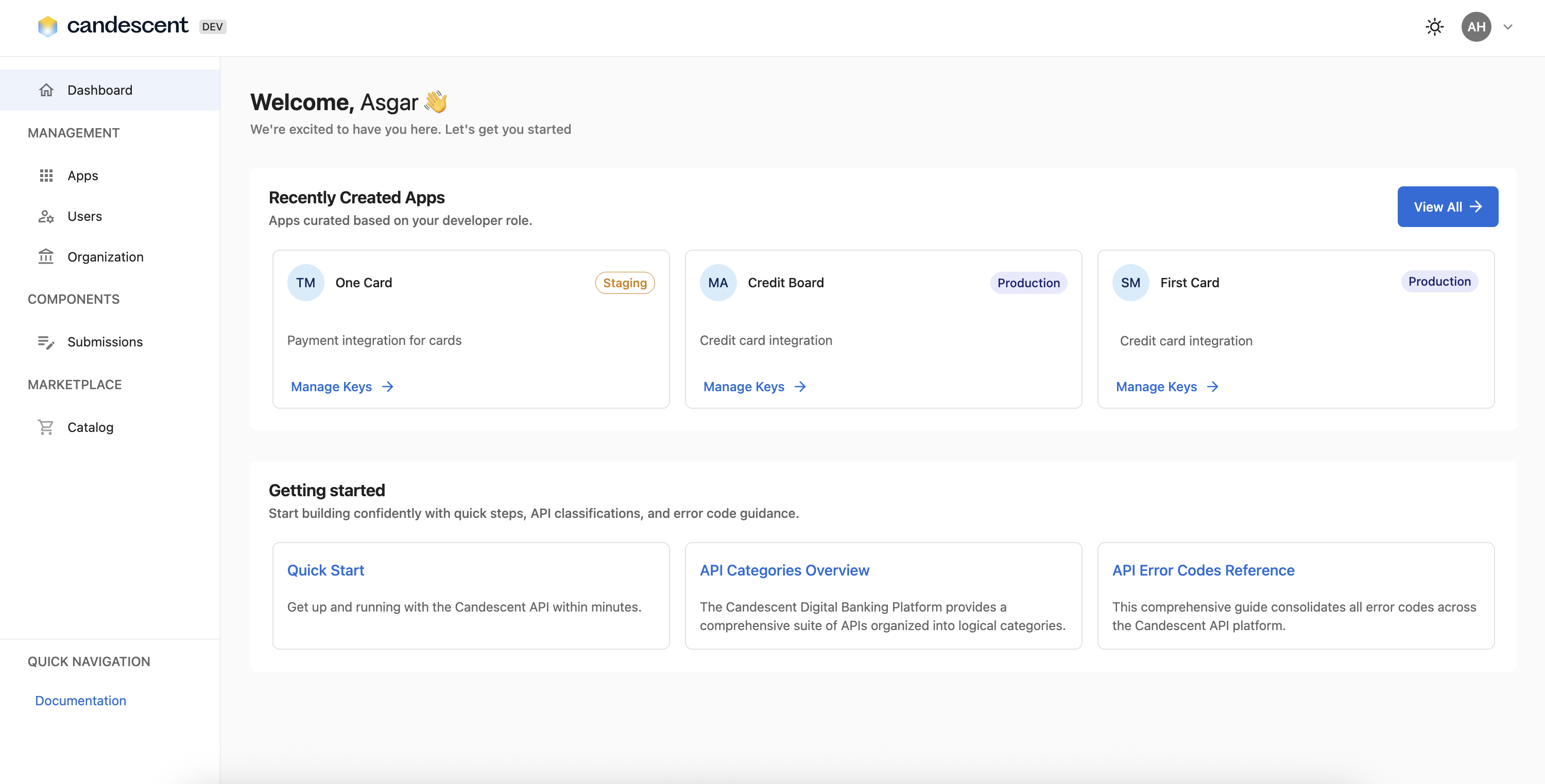Open the Documentation quick link

(x=80, y=701)
